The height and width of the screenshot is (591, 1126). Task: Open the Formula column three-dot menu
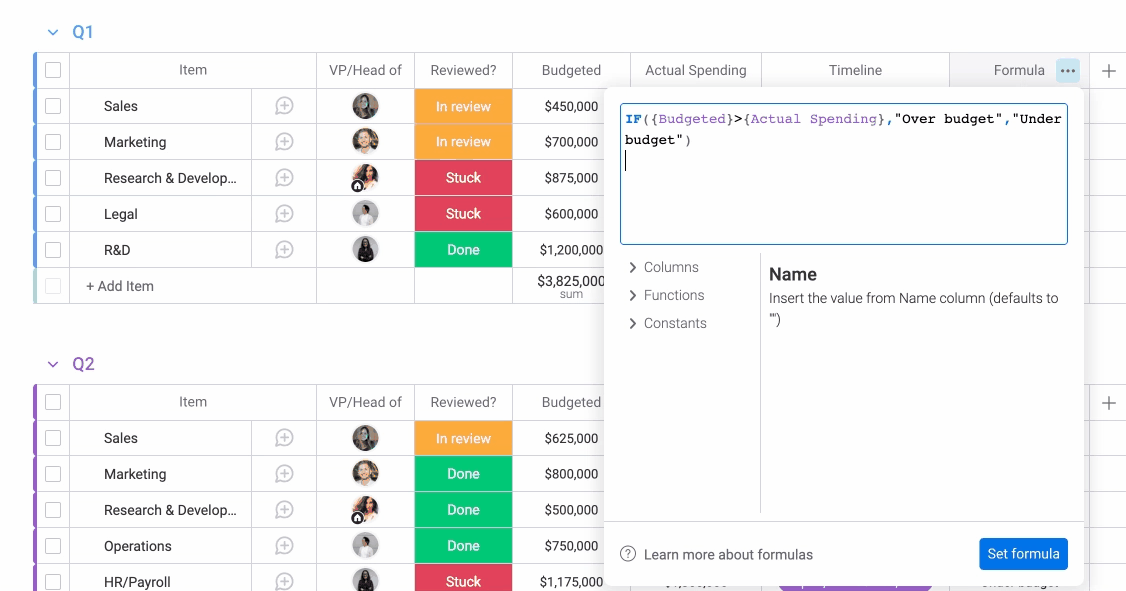coord(1068,70)
